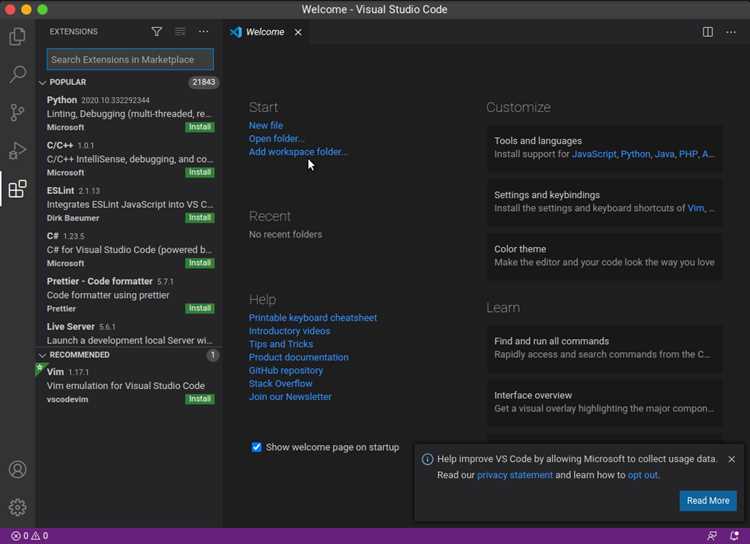Uncheck Show welcome page on startup
The width and height of the screenshot is (750, 544).
pyautogui.click(x=256, y=447)
